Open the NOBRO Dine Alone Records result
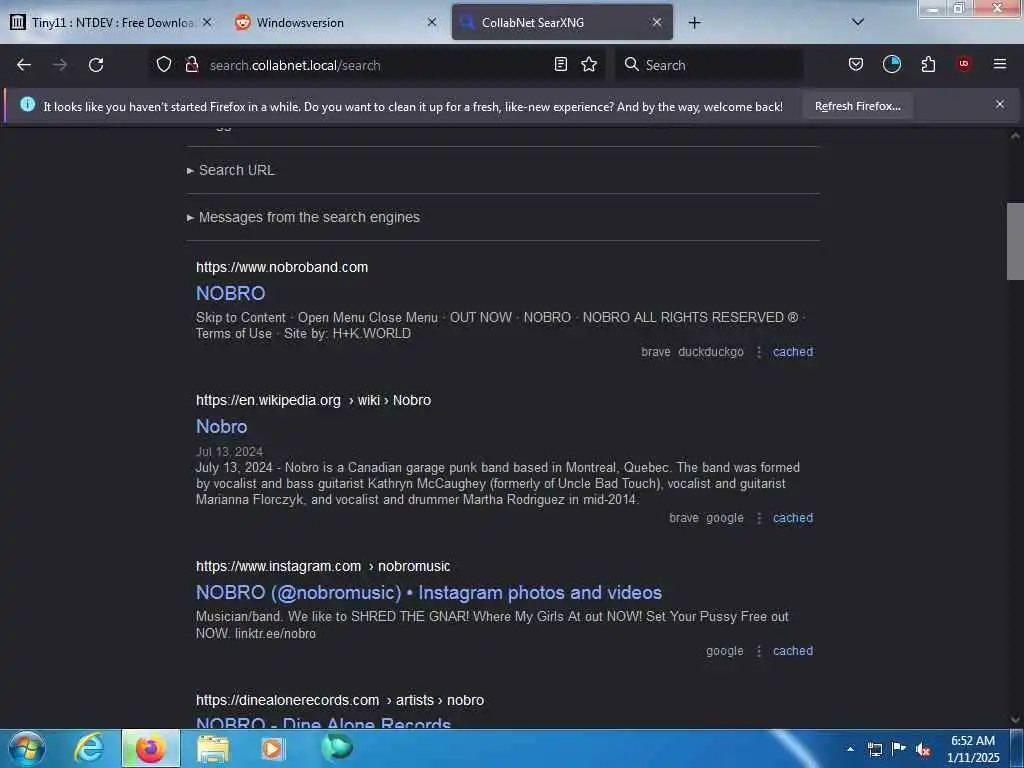 [x=323, y=722]
